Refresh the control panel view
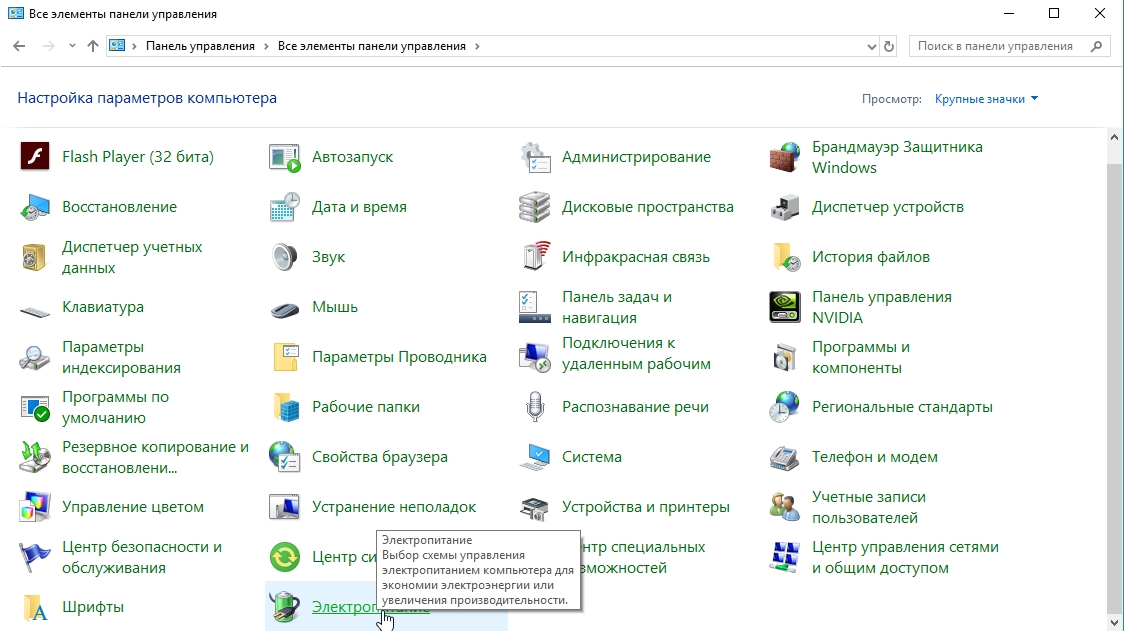 (x=889, y=47)
